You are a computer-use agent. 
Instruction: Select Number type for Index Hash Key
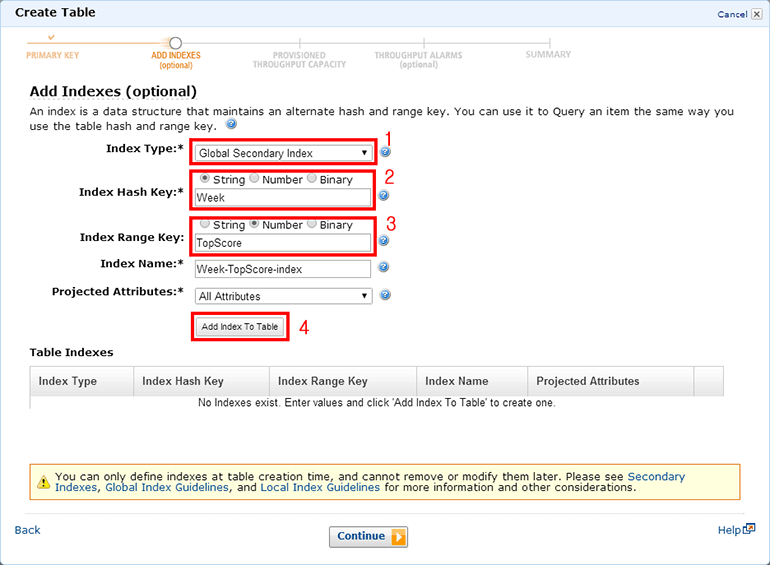[x=254, y=180]
